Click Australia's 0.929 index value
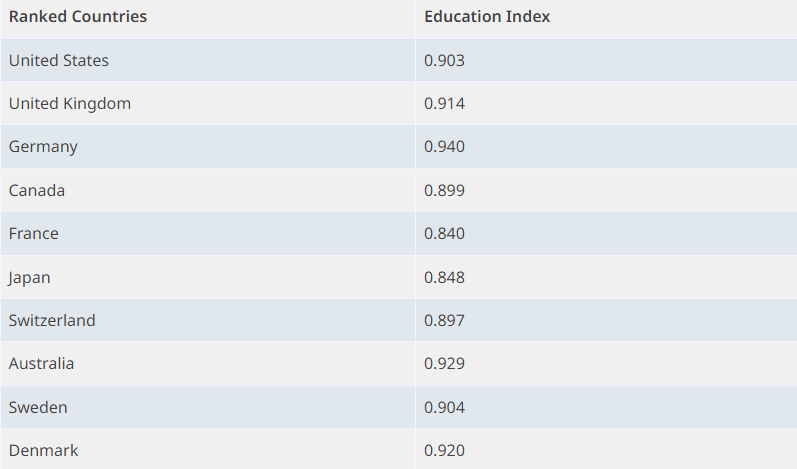797x469 pixels. pos(444,364)
